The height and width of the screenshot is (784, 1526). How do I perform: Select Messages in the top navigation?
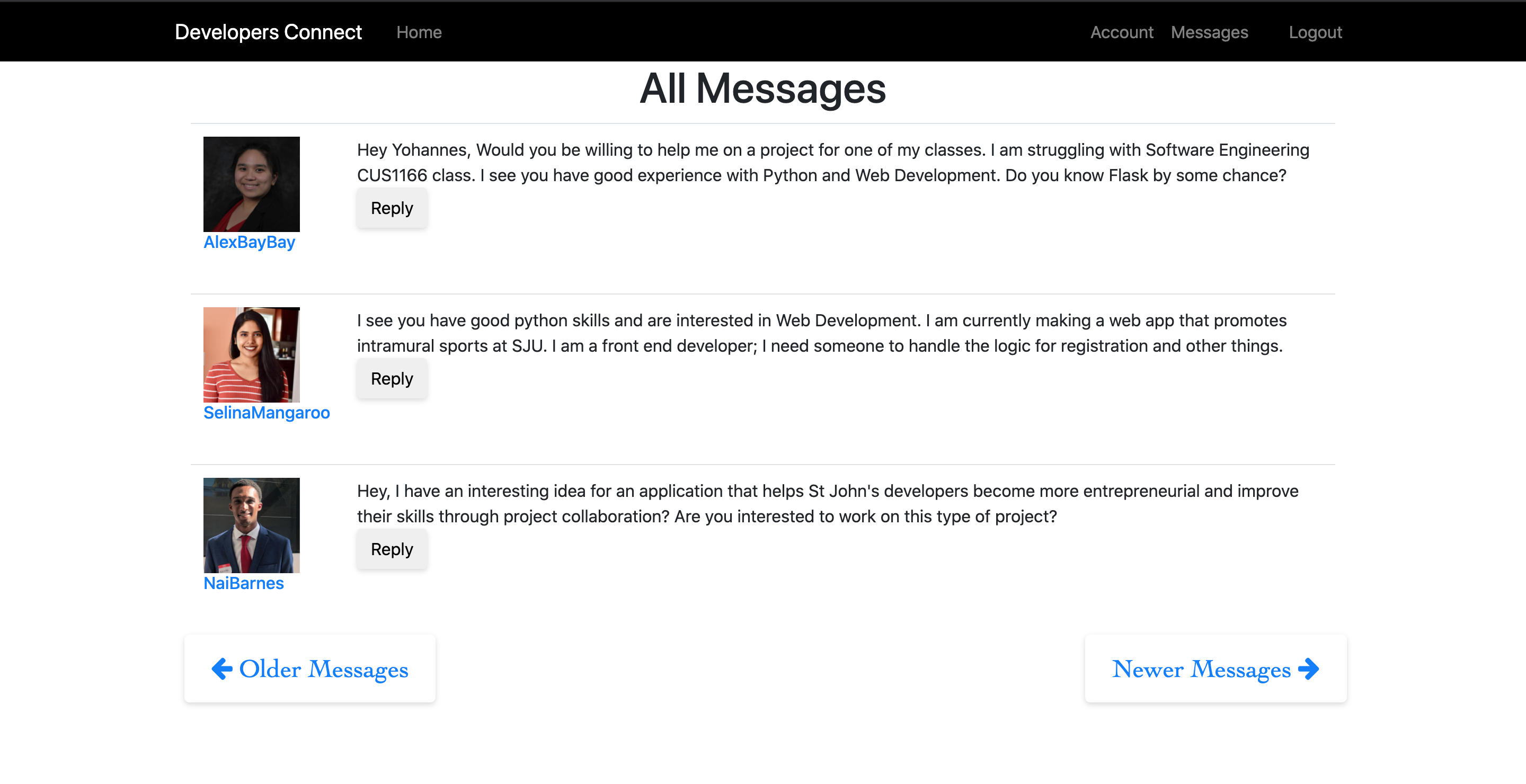(x=1209, y=32)
